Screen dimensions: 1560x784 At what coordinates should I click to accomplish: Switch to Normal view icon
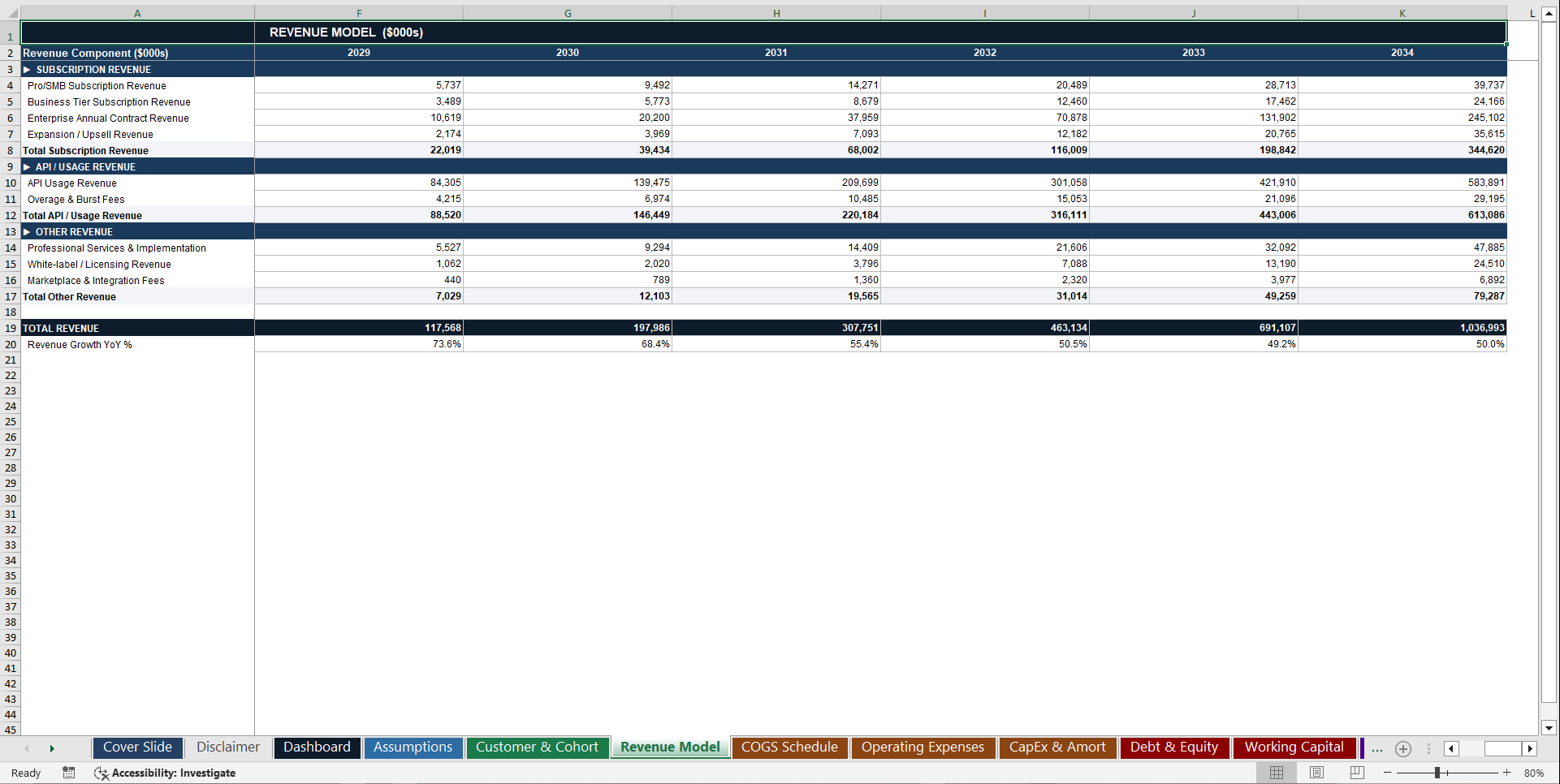[x=1276, y=773]
